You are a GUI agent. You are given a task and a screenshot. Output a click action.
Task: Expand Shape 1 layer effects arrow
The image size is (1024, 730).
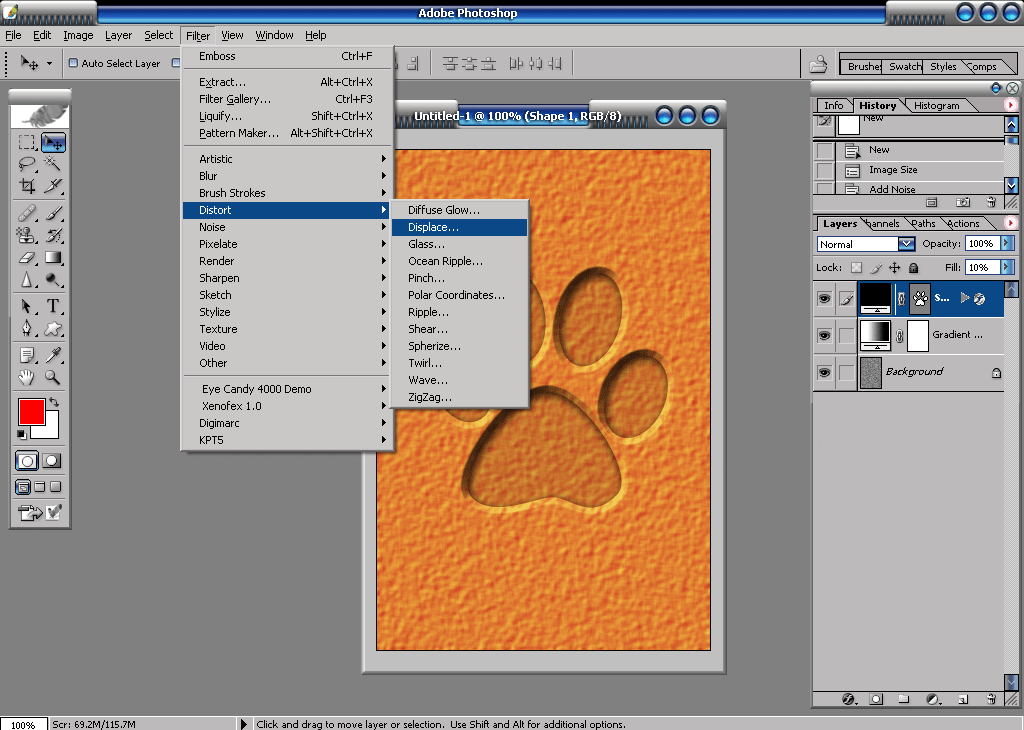coord(964,298)
